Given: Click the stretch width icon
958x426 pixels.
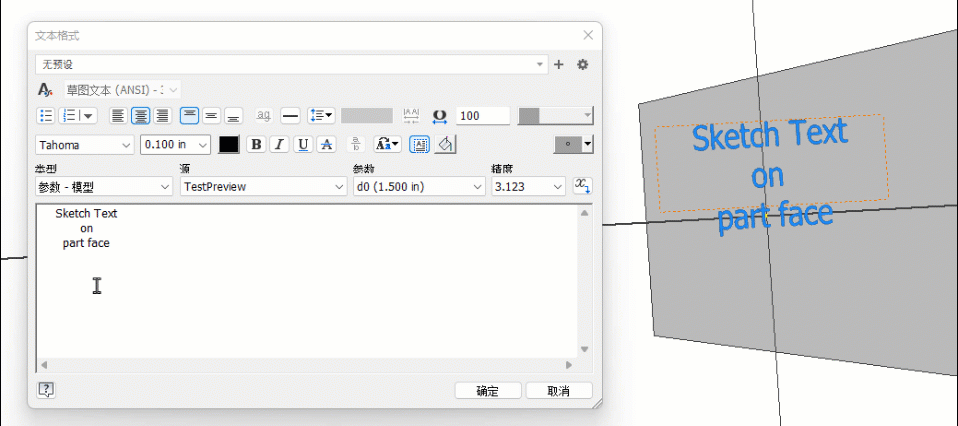Looking at the screenshot, I should click(440, 115).
